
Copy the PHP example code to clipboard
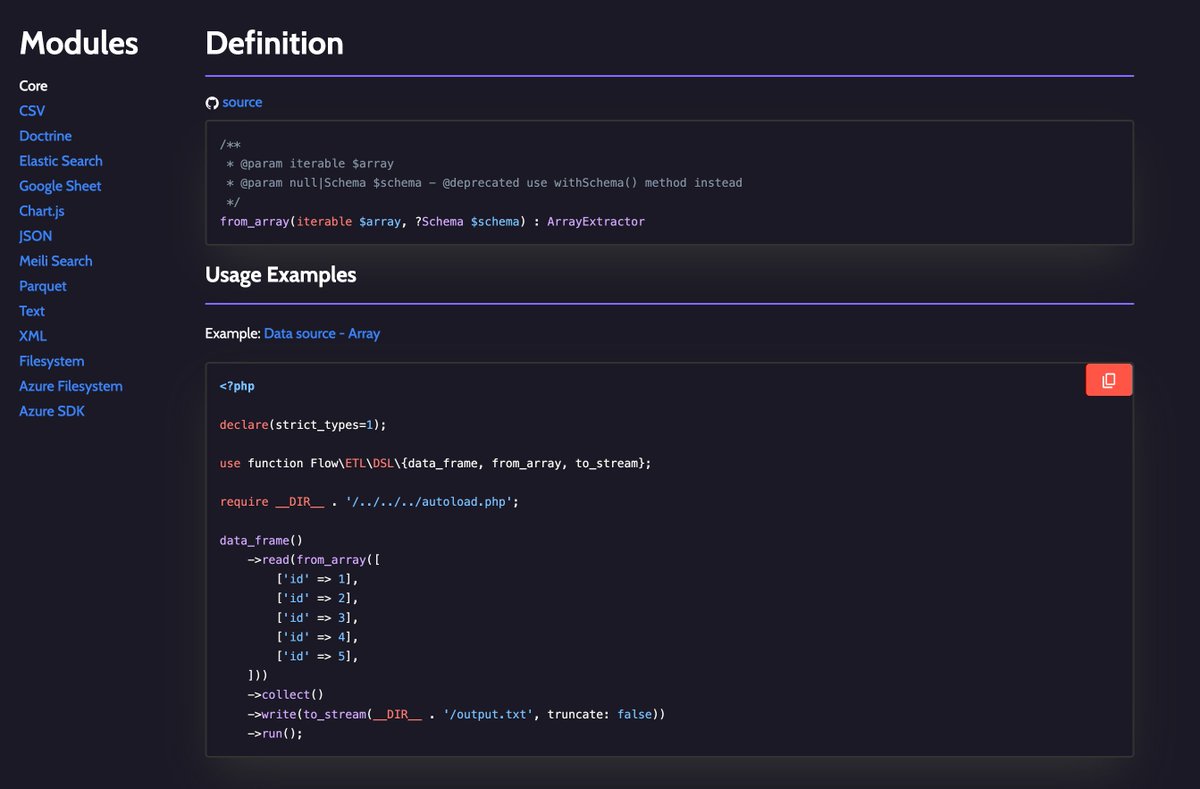[1109, 380]
